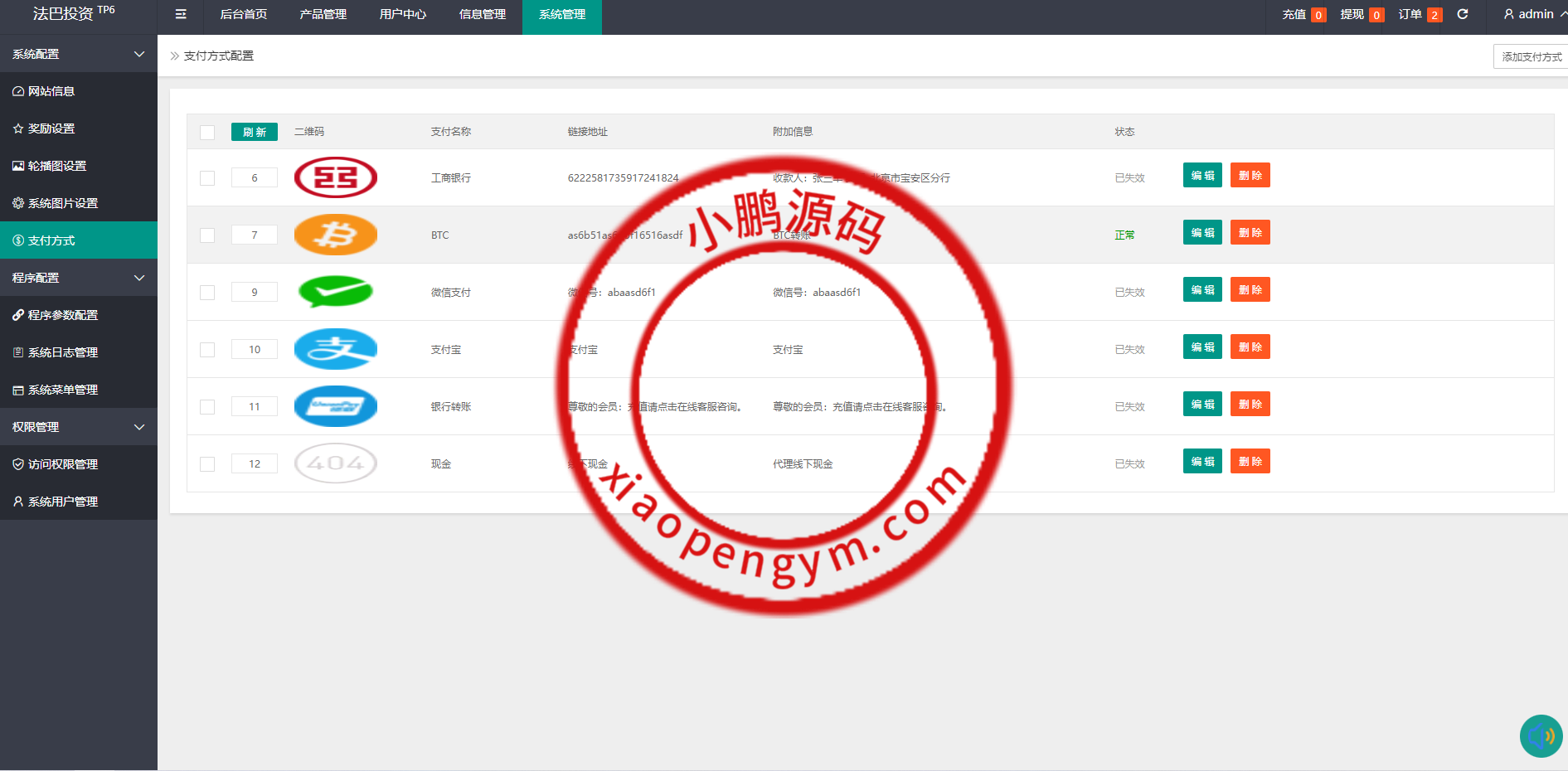This screenshot has height=771, width=1568.
Task: Check the checkbox for the BTC row
Action: 206,235
